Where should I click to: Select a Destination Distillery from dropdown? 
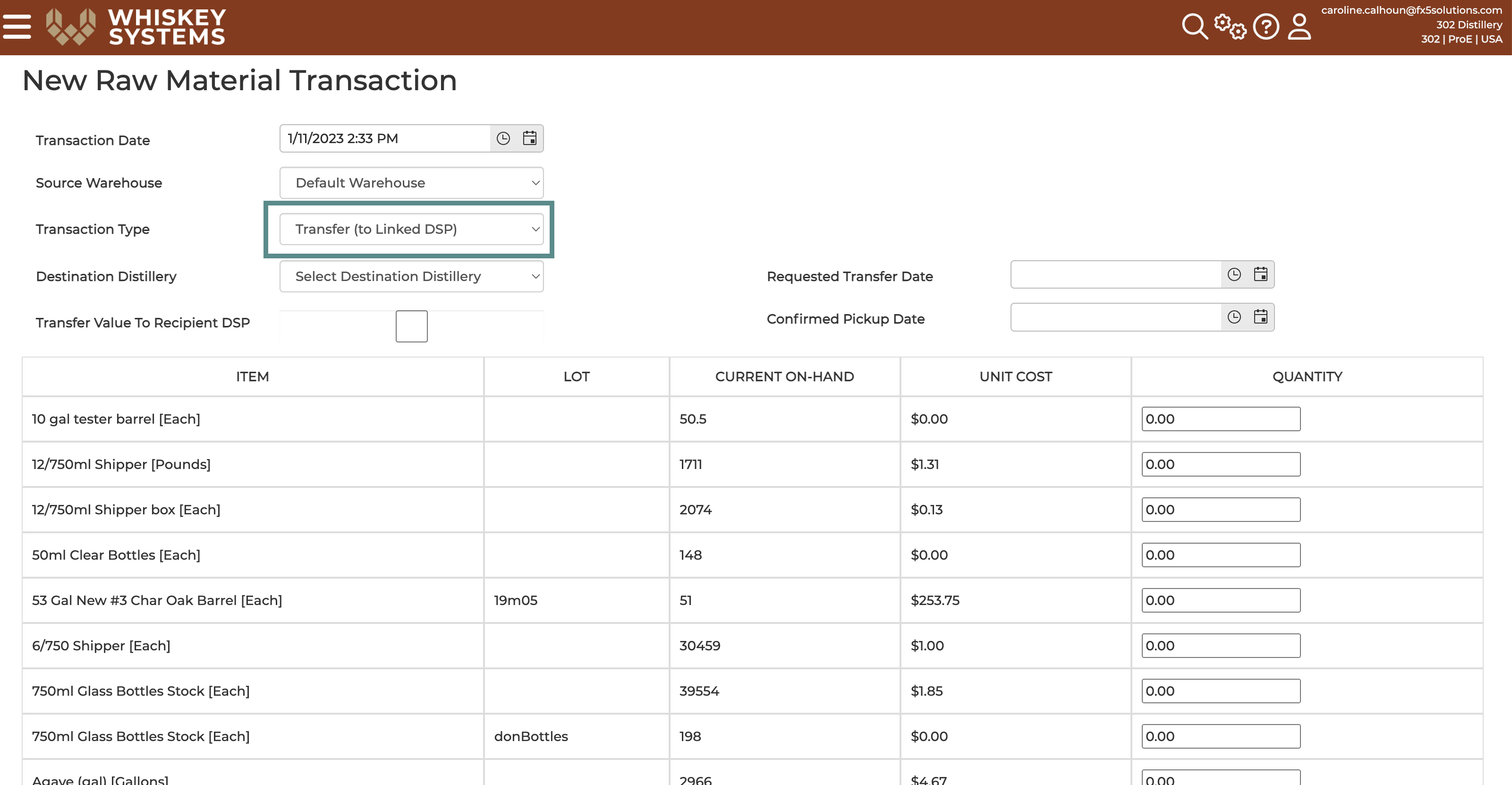[411, 276]
